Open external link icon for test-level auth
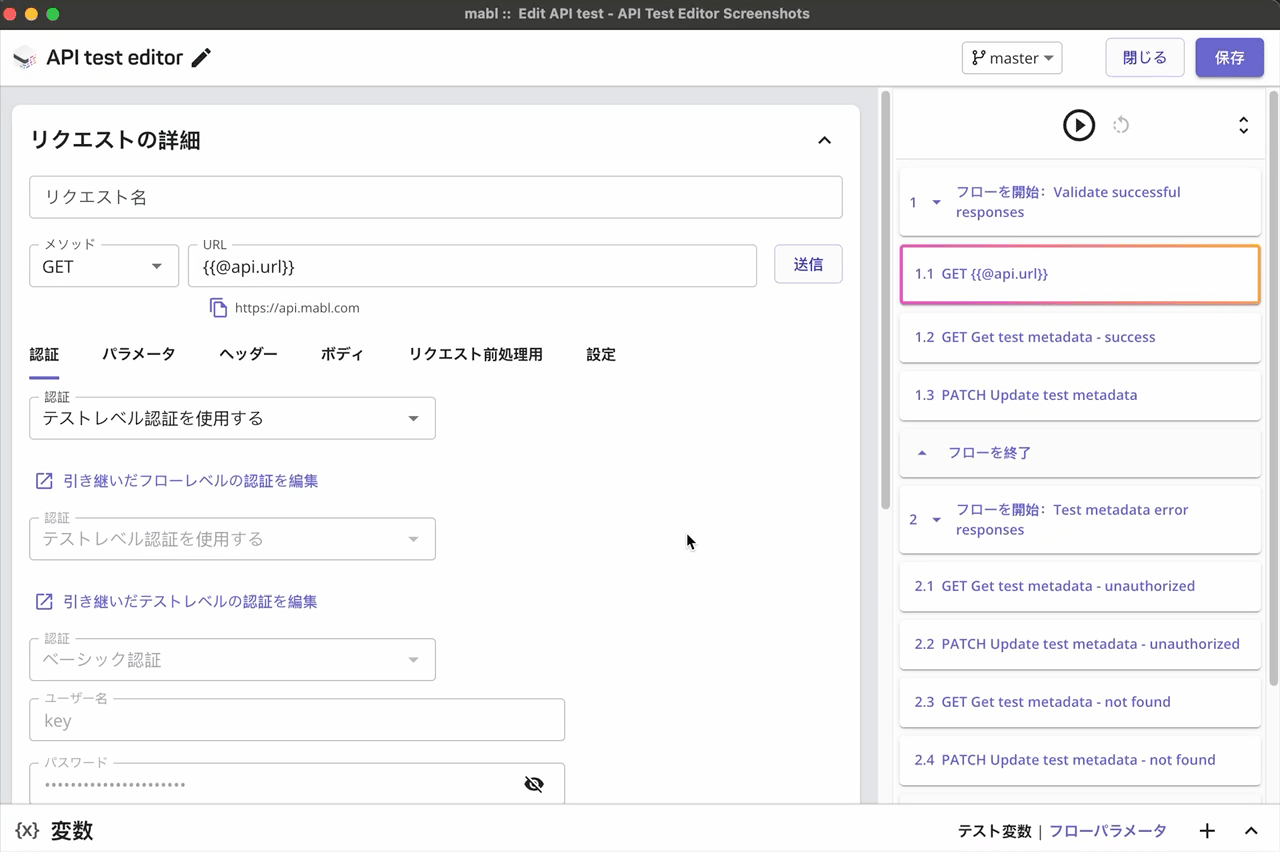The height and width of the screenshot is (852, 1280). [44, 602]
